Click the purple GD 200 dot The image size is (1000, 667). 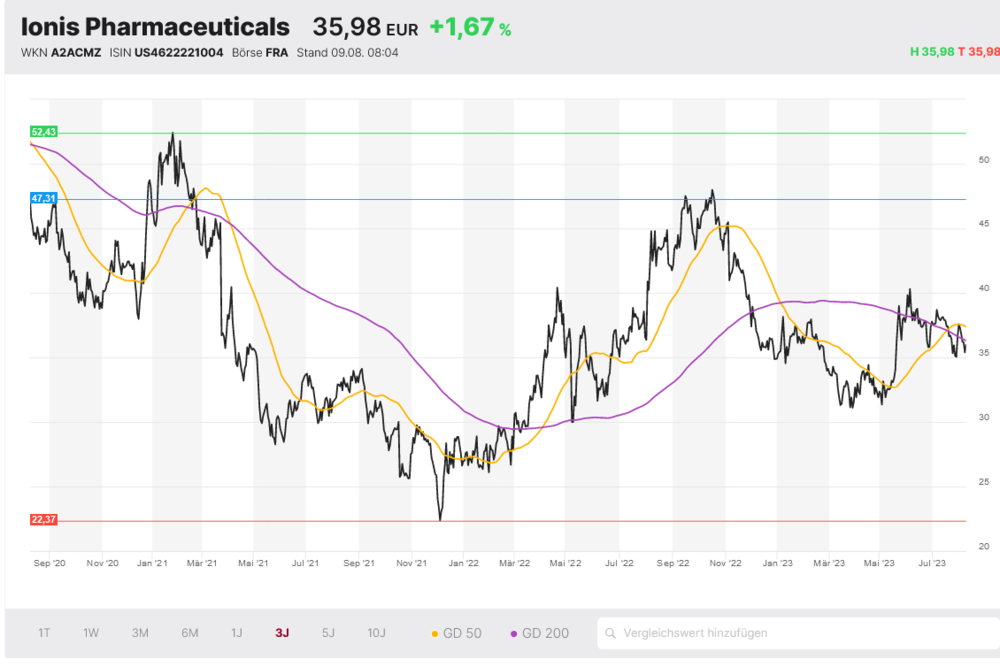513,634
